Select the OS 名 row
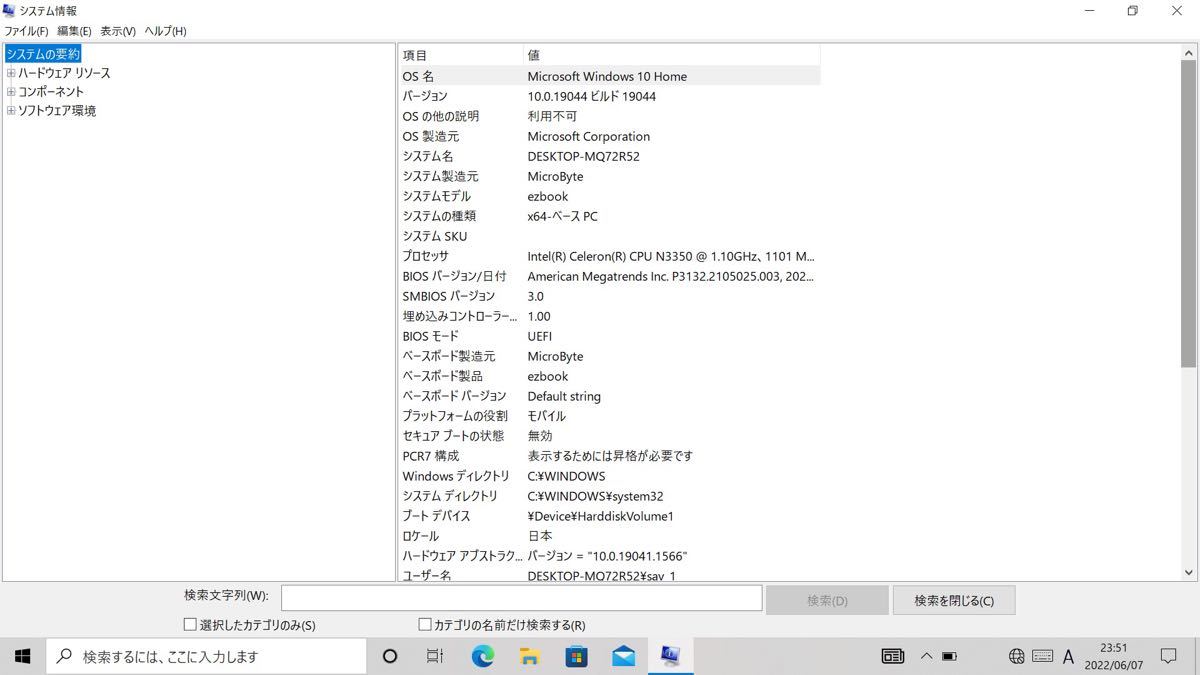The width and height of the screenshot is (1200, 675). click(x=610, y=76)
